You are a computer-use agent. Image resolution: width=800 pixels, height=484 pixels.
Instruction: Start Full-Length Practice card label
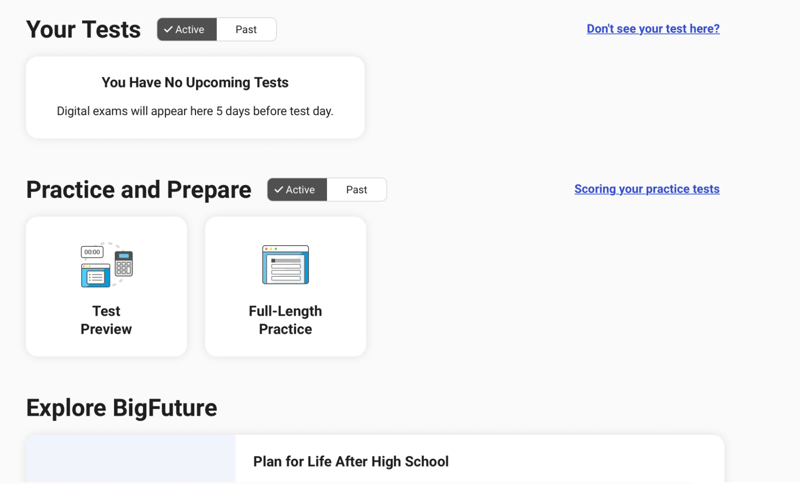285,320
